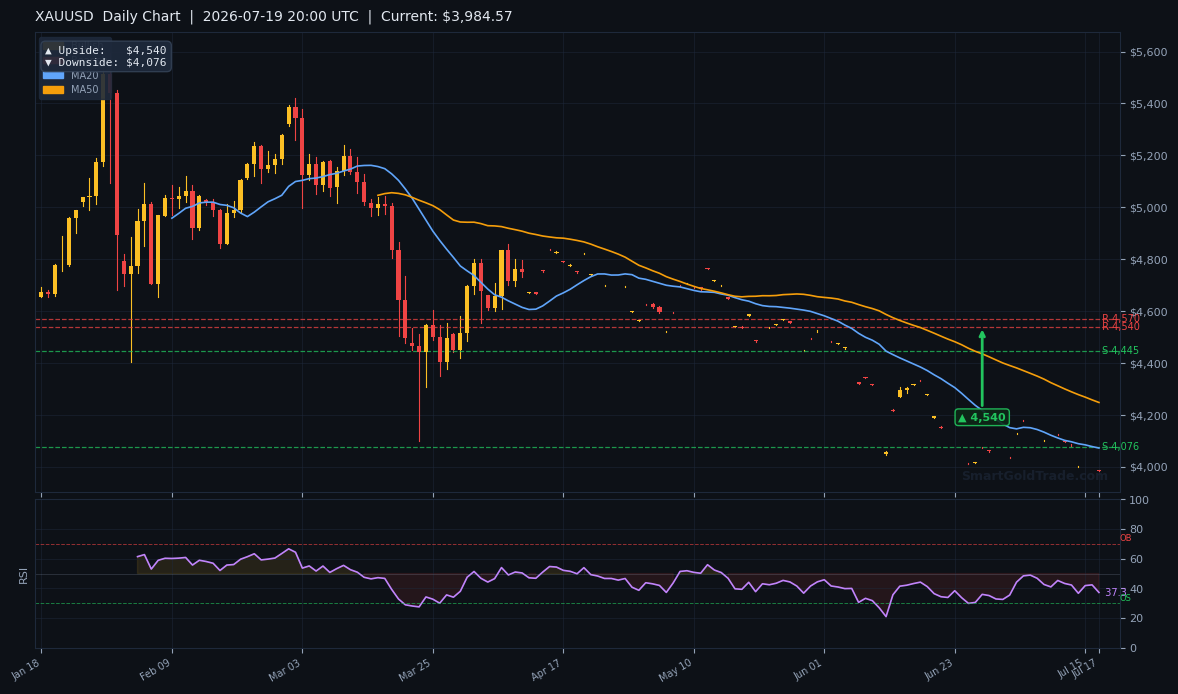
Task: Select the MA50 legend label
Action: pos(85,89)
